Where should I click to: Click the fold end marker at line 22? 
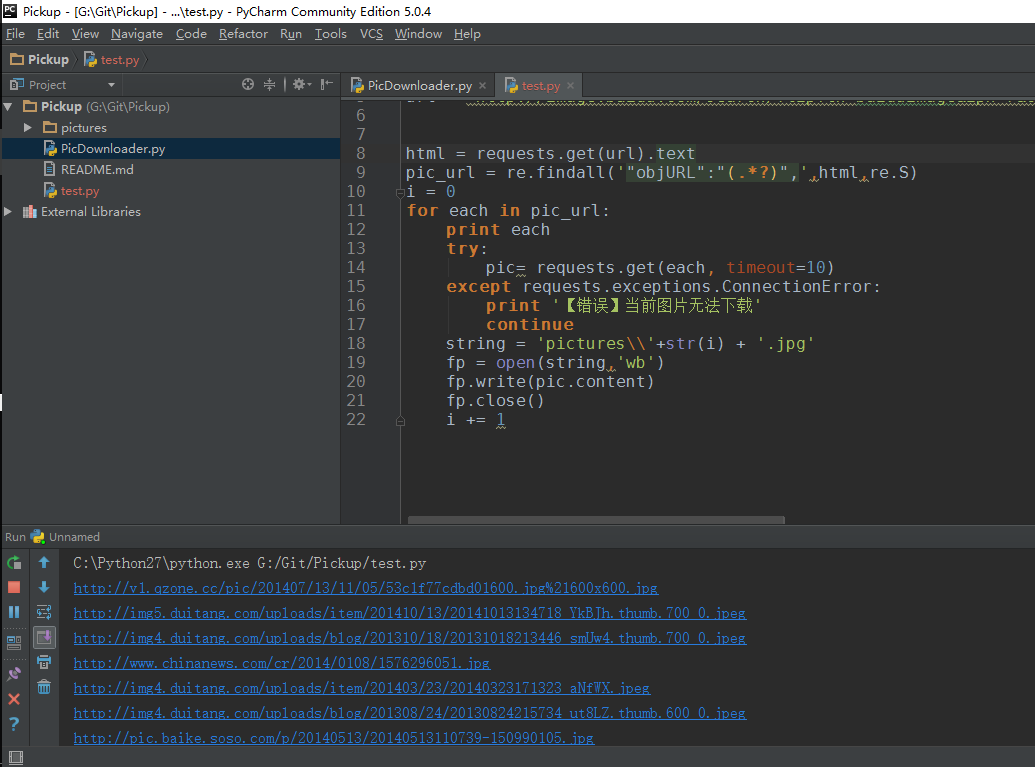pyautogui.click(x=400, y=421)
